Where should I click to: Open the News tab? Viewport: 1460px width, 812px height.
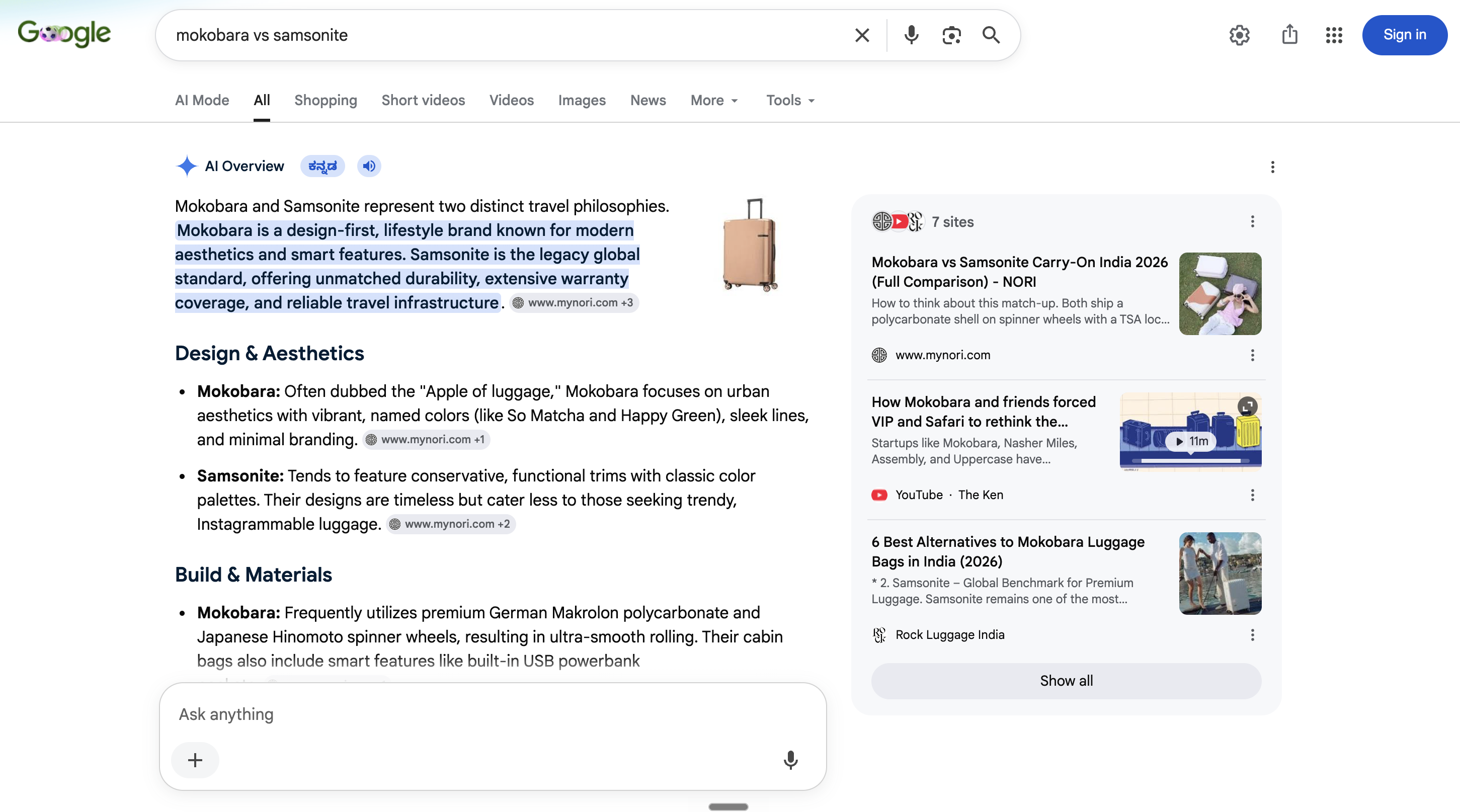[x=648, y=100]
